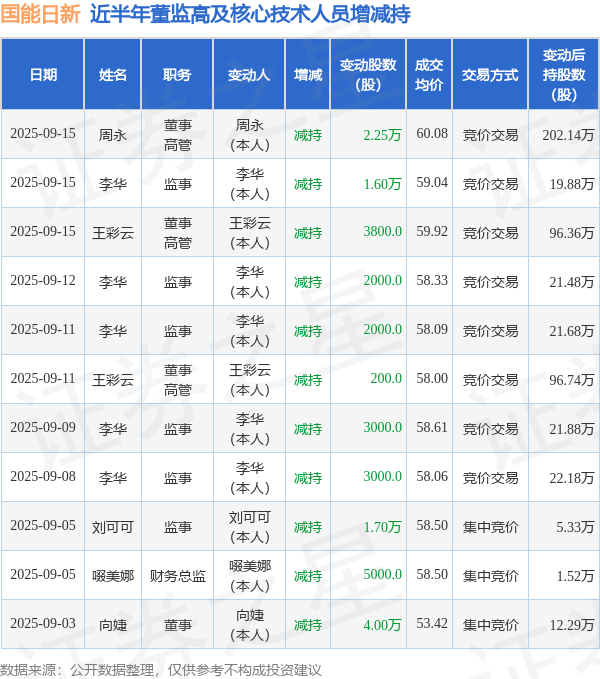Click the 96.36万 holdings value
The image size is (600, 679).
point(571,233)
